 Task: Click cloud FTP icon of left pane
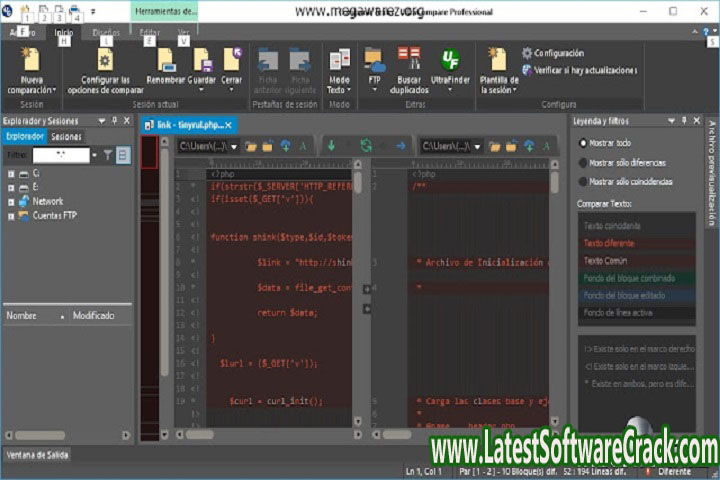286,147
